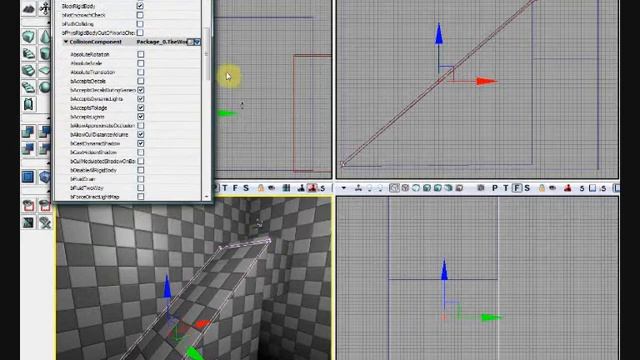640x360 pixels.
Task: Click the blue Z-axis gizmo arrow in top-right viewport
Action: tap(439, 33)
